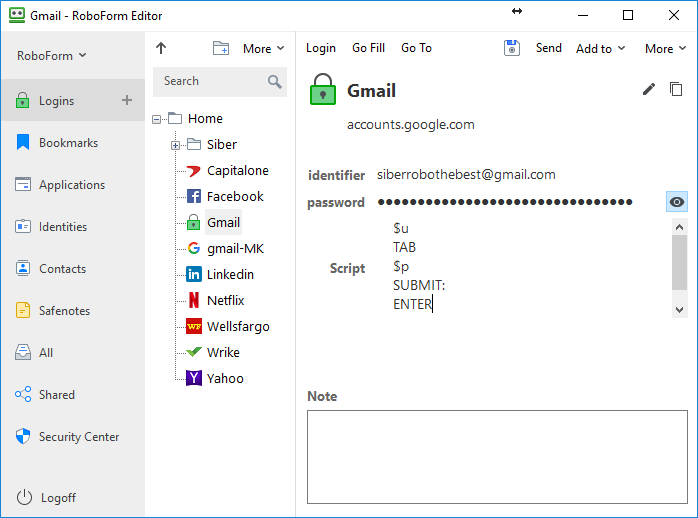
Task: Click the accounts.google.com URL
Action: click(x=410, y=125)
